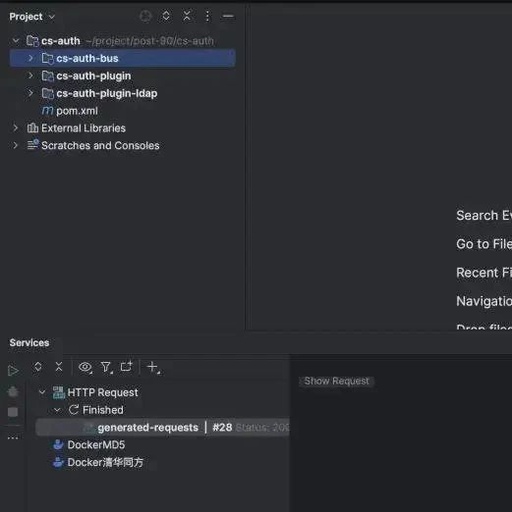Select the cs-auth-plugin folder icon
The width and height of the screenshot is (512, 512).
click(x=47, y=76)
